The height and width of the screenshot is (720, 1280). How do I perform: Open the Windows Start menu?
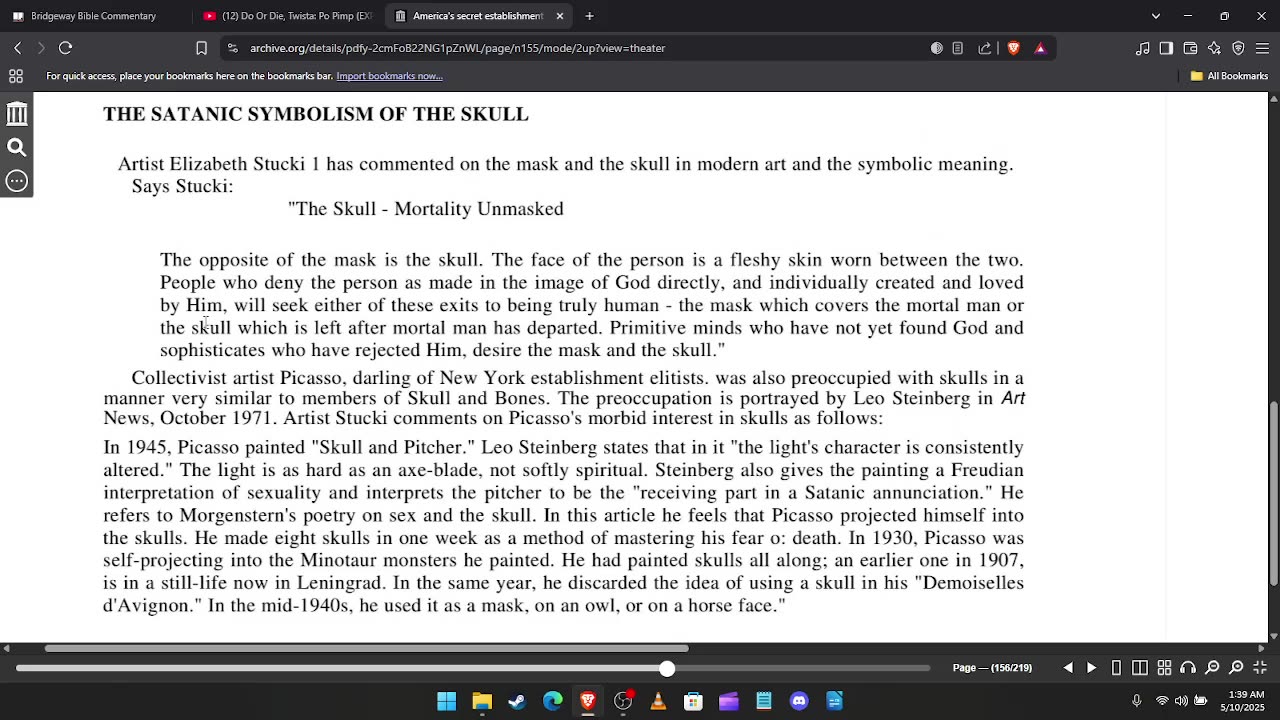[447, 701]
